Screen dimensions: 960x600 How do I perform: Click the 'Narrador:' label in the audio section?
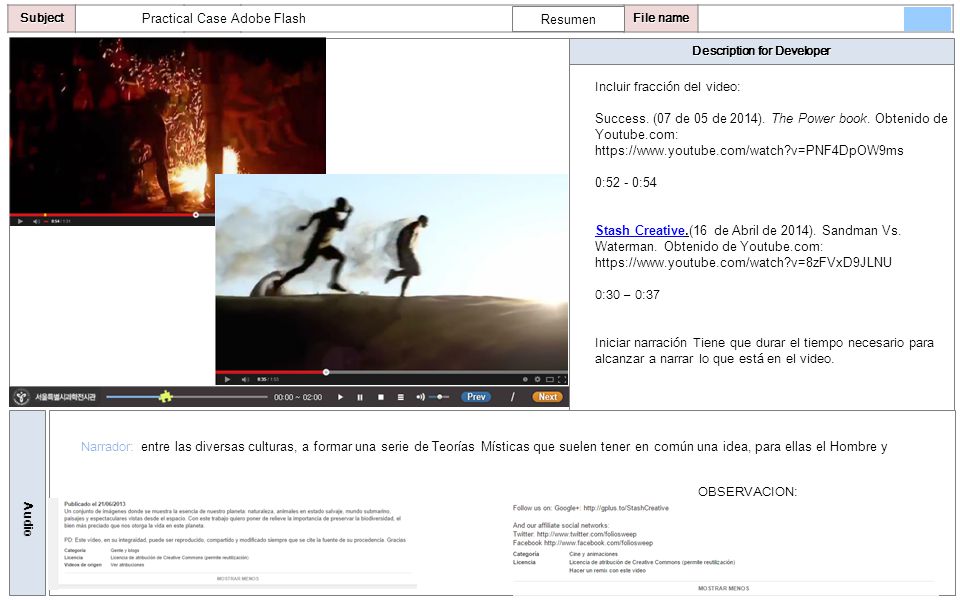107,447
